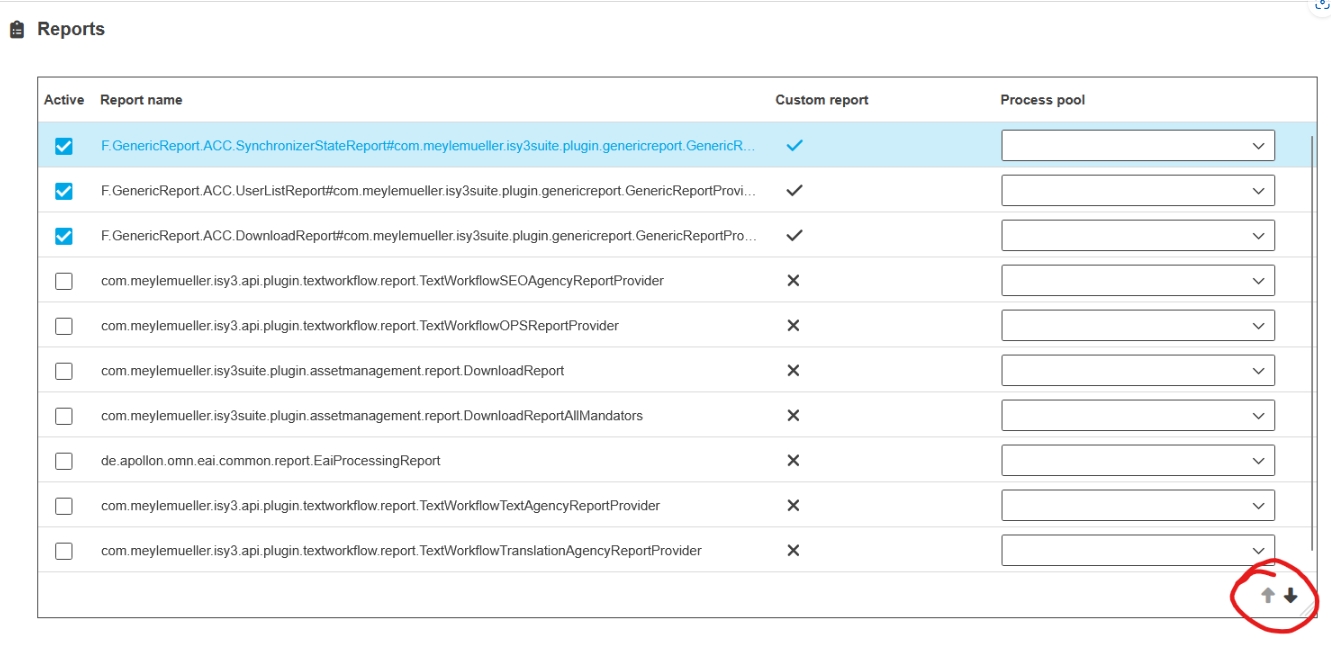Viewport: 1331px width, 645px height.
Task: Click custom report X for TextWorkflowSEOAgencyReportProvider
Action: [793, 281]
